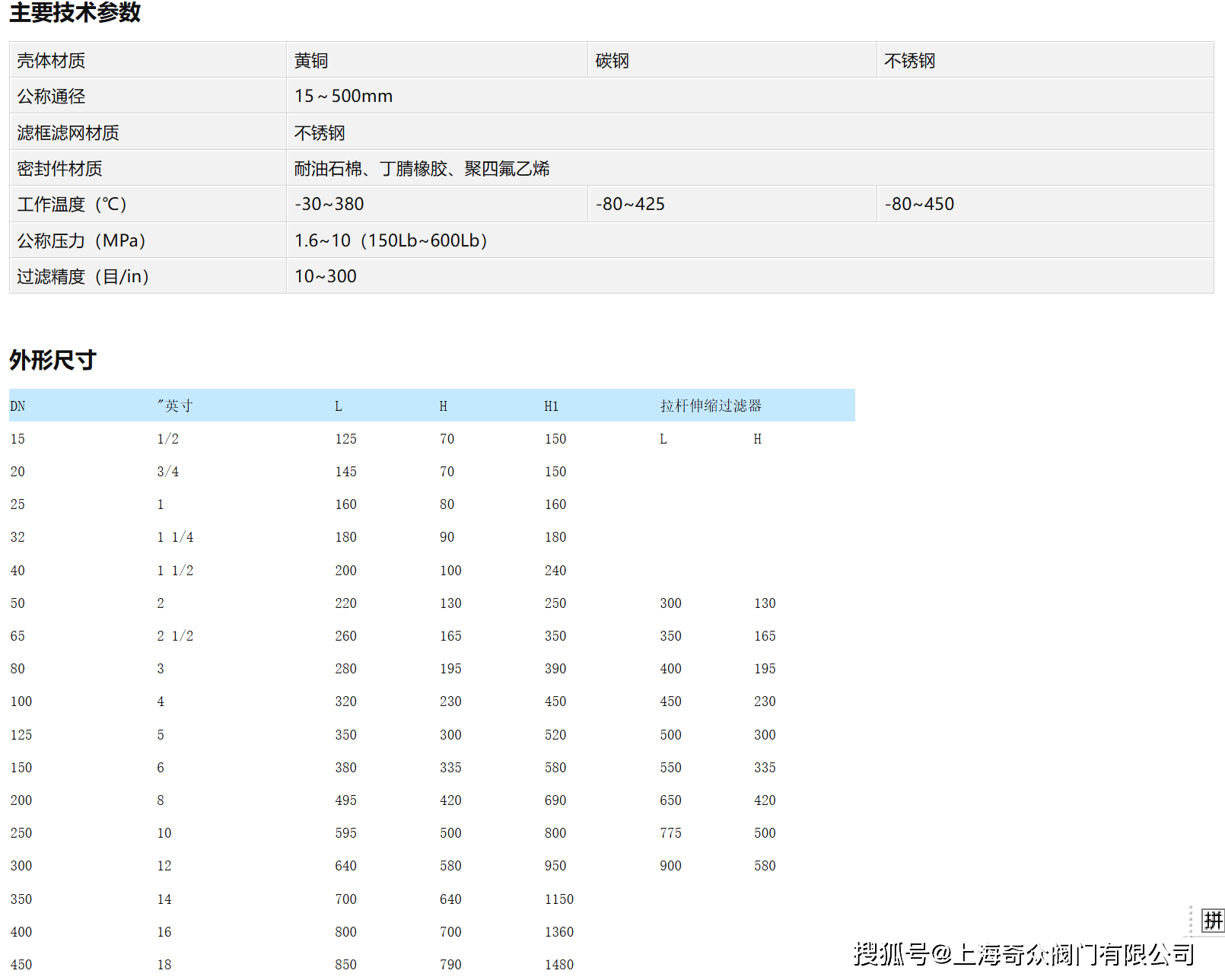Select DN value 100 in dimensions table
Screen dimensions: 1225x980
[x=21, y=702]
